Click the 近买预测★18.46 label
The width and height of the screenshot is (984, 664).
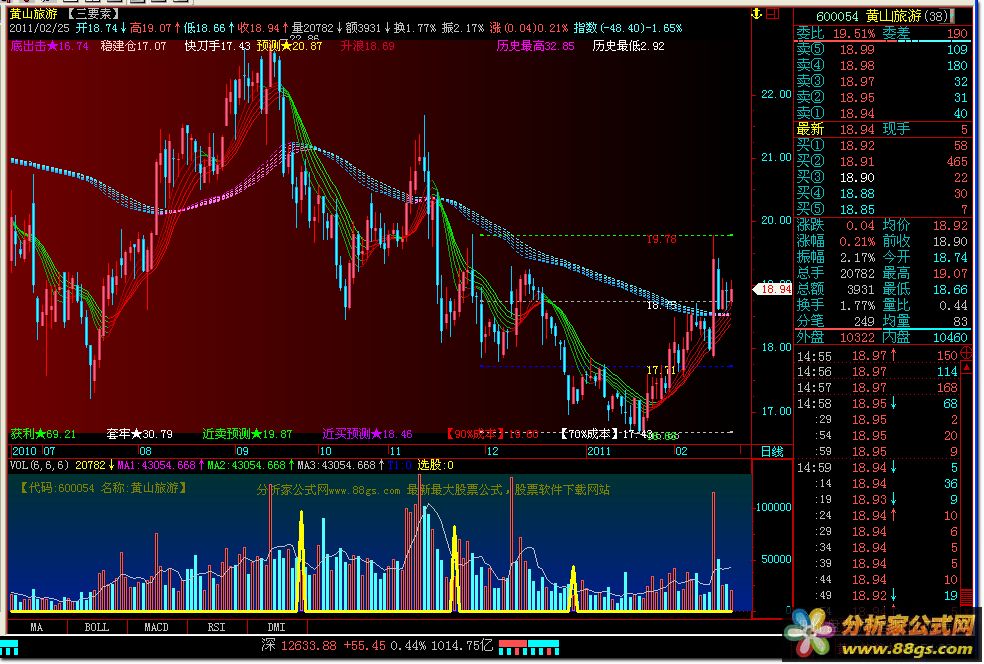tap(367, 434)
